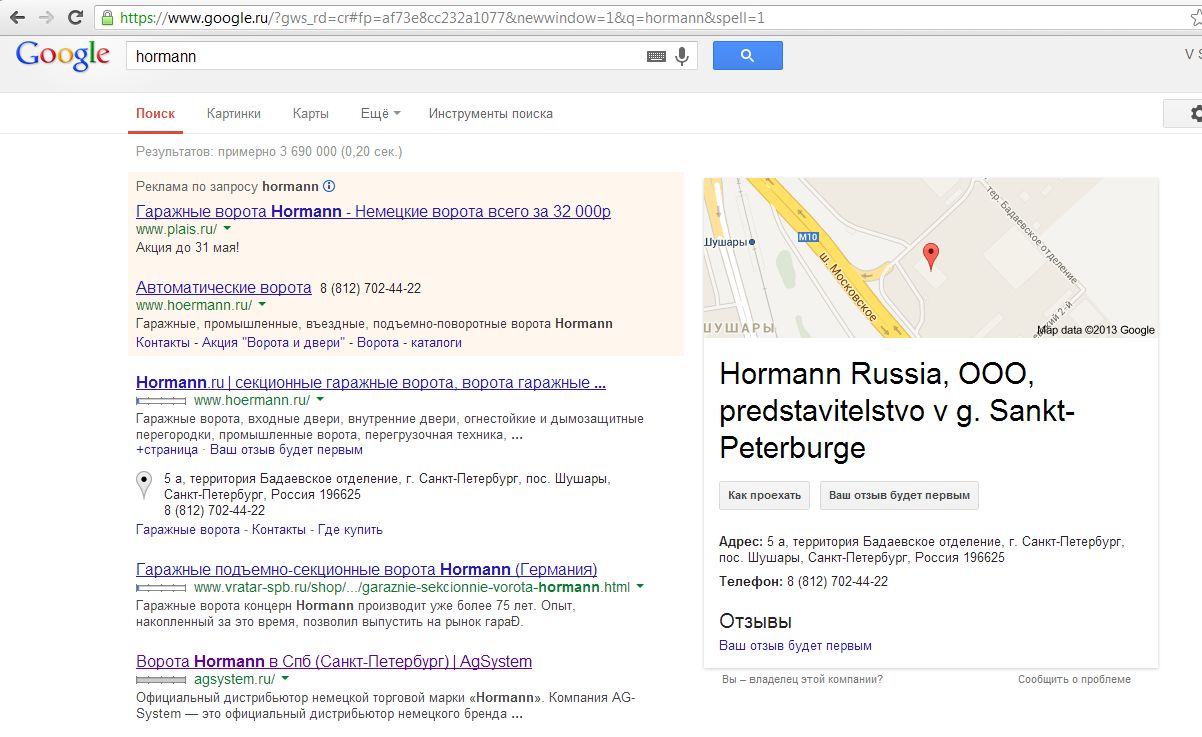Click the Hormann Russia, ООО panel title
Screen dimensions: 1202x737
pyautogui.click(x=897, y=410)
